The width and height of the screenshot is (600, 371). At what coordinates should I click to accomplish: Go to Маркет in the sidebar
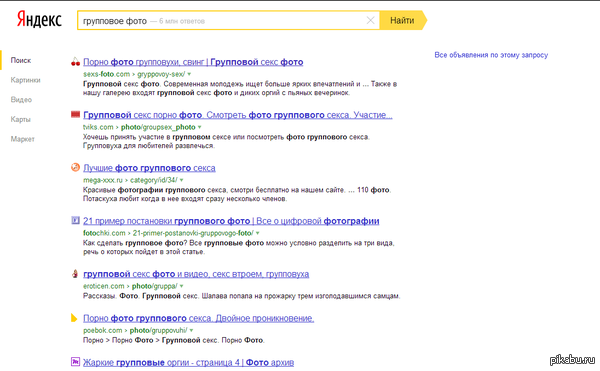point(23,139)
